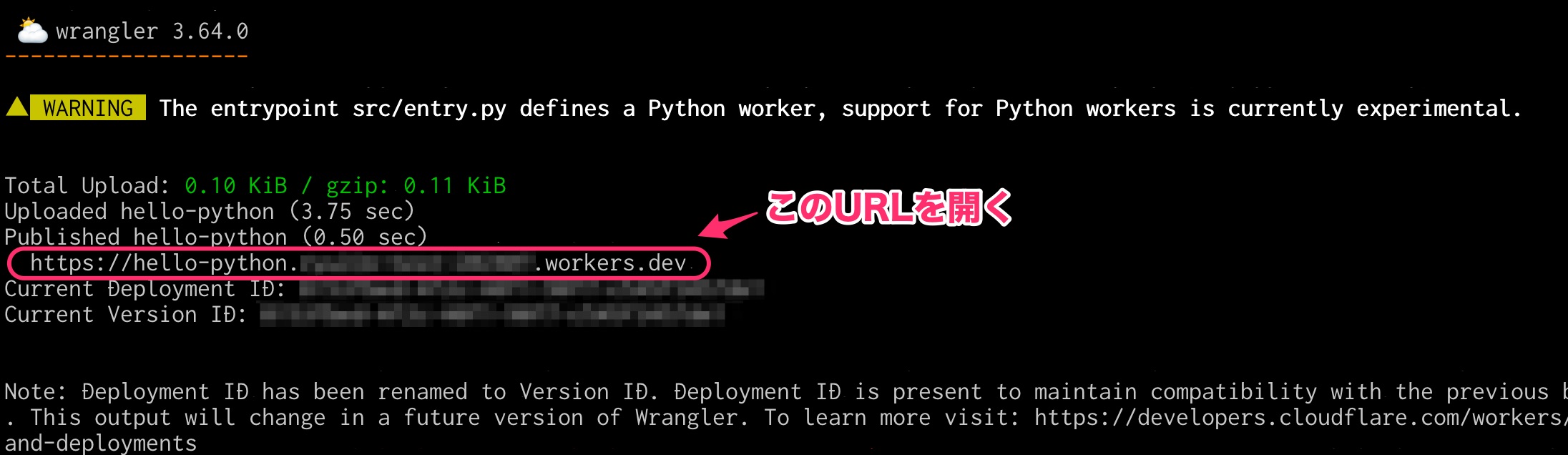Screen dimensions: 1568x455
Task: Click the pink arrow pointing at URL
Action: pyautogui.click(x=727, y=224)
